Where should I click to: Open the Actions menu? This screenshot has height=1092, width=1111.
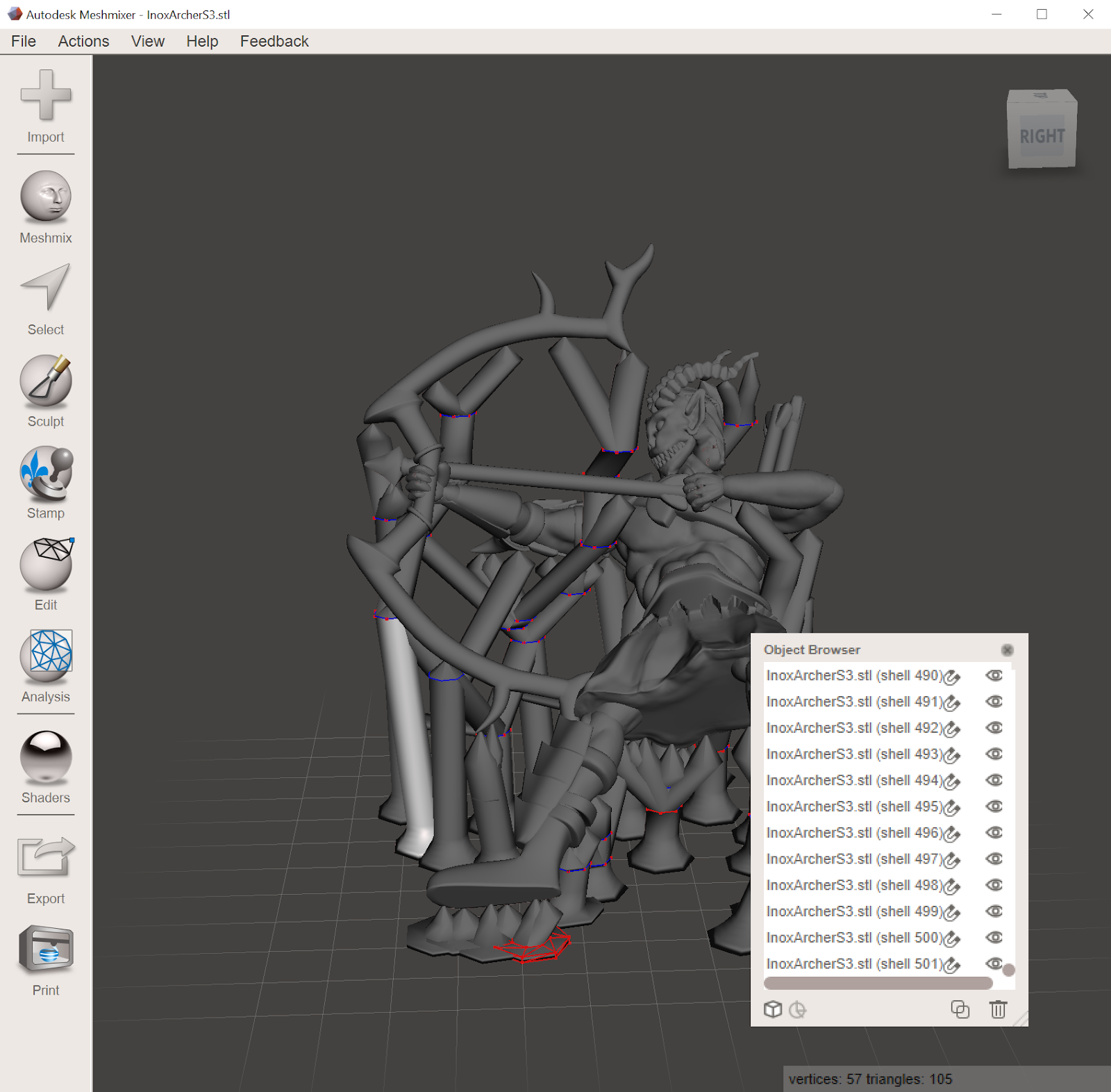tap(83, 41)
